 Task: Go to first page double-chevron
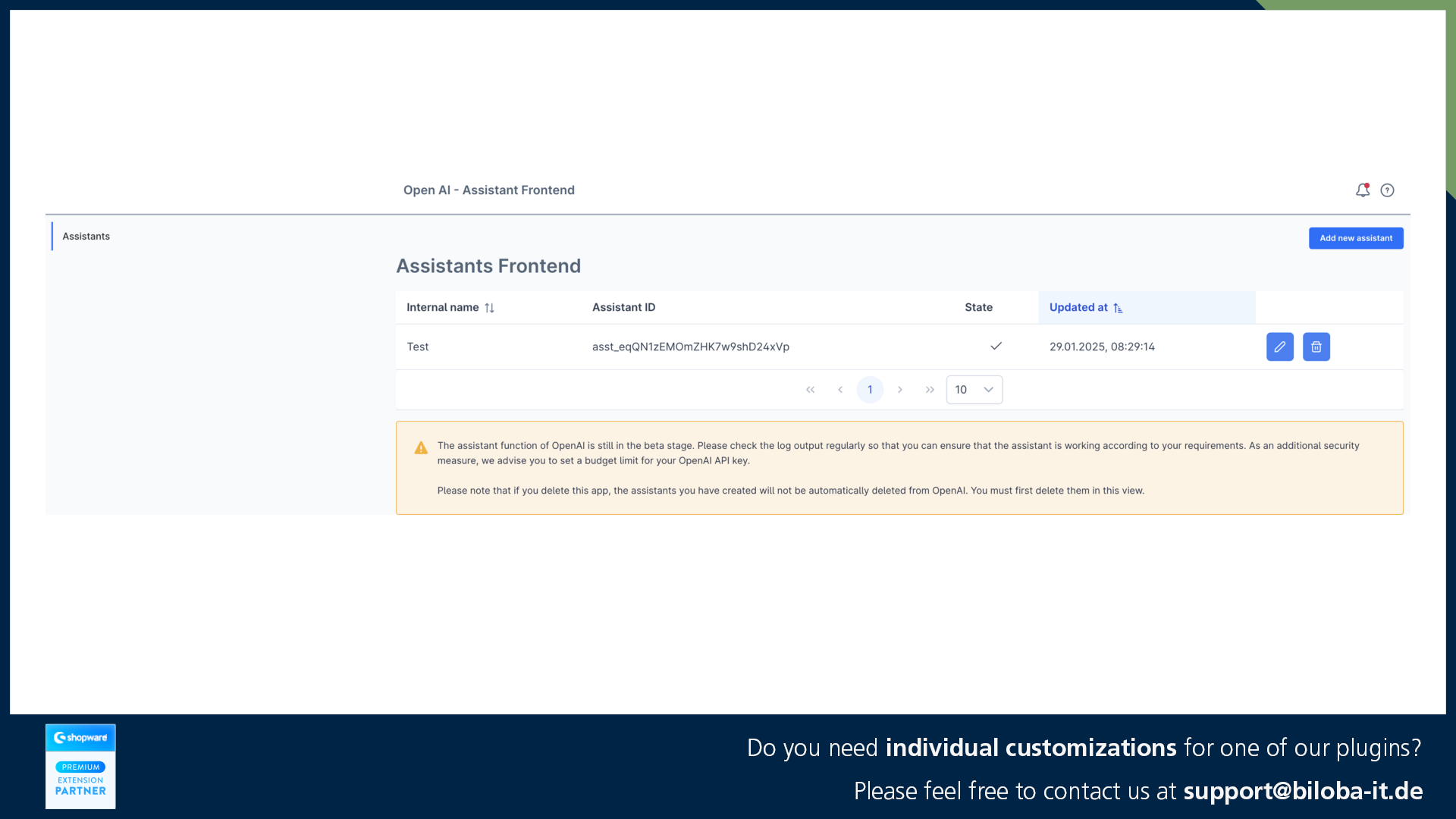tap(810, 390)
